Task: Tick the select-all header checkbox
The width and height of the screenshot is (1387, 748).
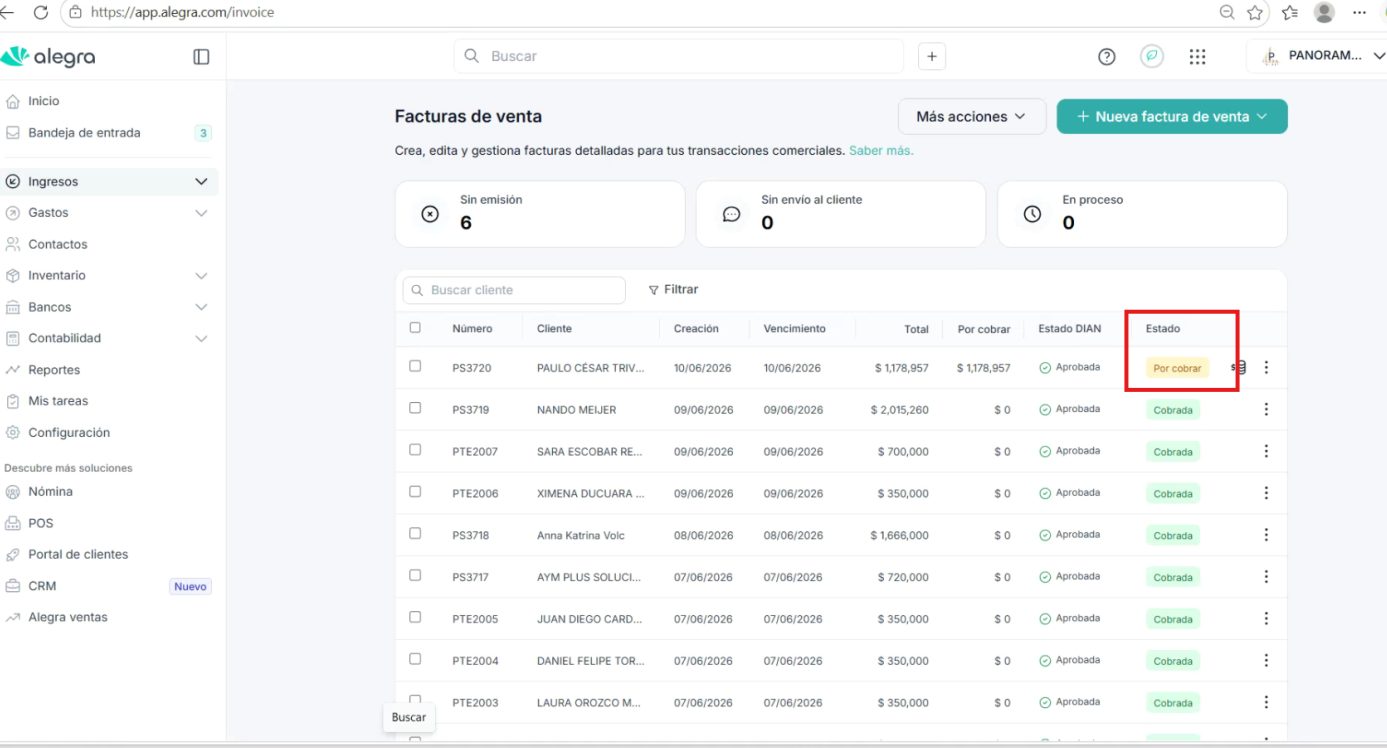Action: (x=415, y=327)
